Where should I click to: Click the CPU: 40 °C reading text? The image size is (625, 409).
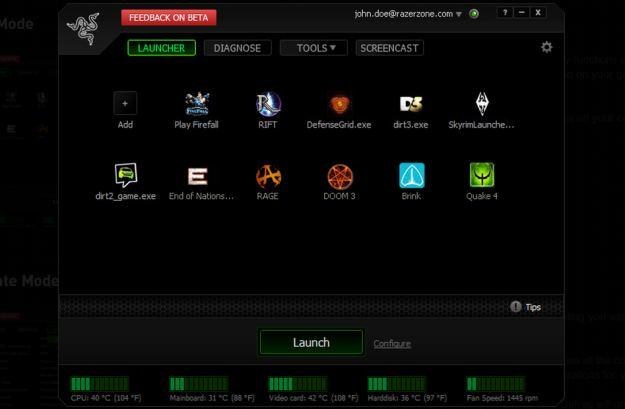(x=106, y=398)
